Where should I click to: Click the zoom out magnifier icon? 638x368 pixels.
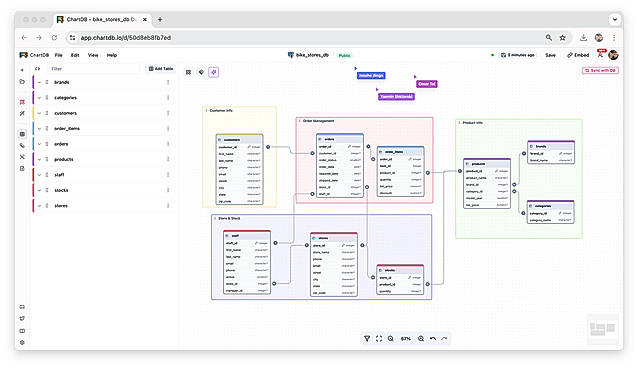[391, 339]
